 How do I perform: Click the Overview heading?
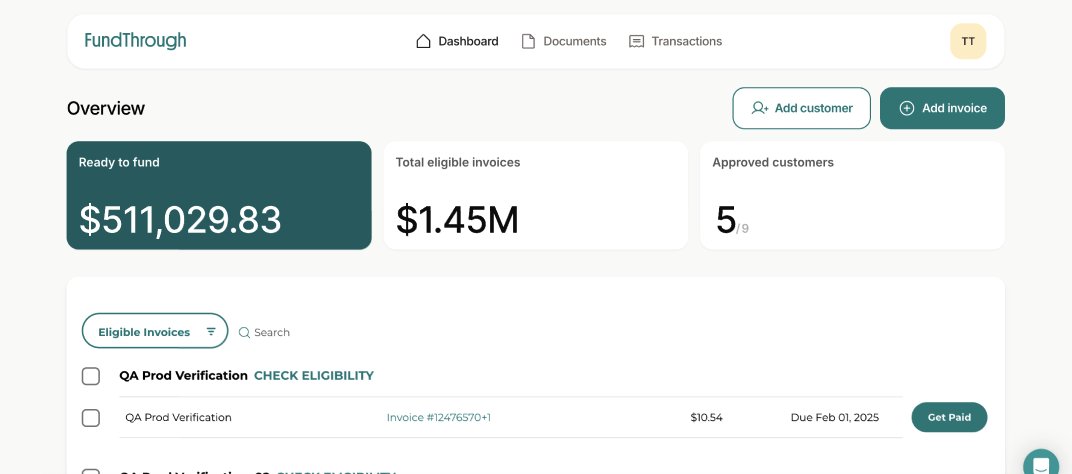point(106,108)
